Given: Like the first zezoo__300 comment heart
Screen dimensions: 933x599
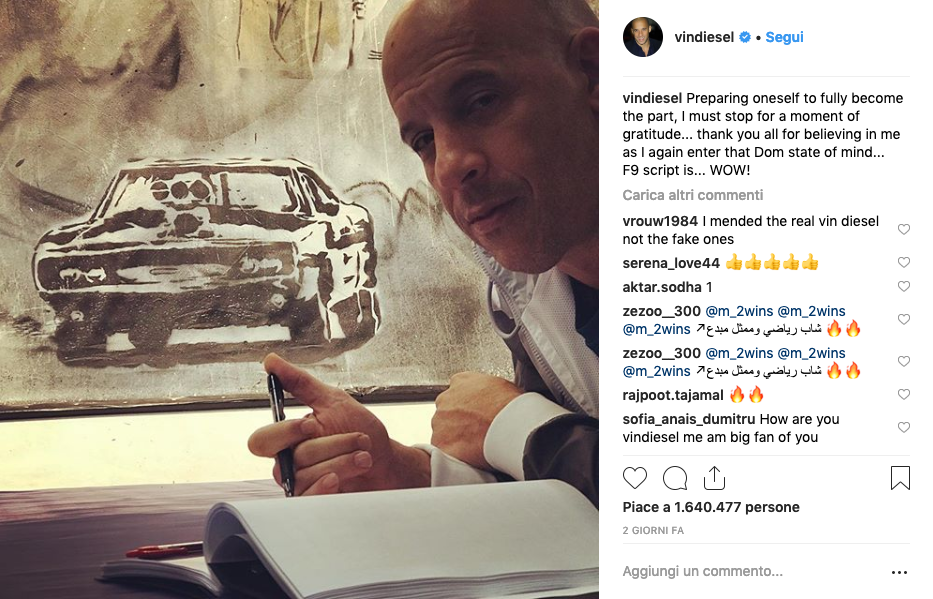Looking at the screenshot, I should [x=904, y=319].
